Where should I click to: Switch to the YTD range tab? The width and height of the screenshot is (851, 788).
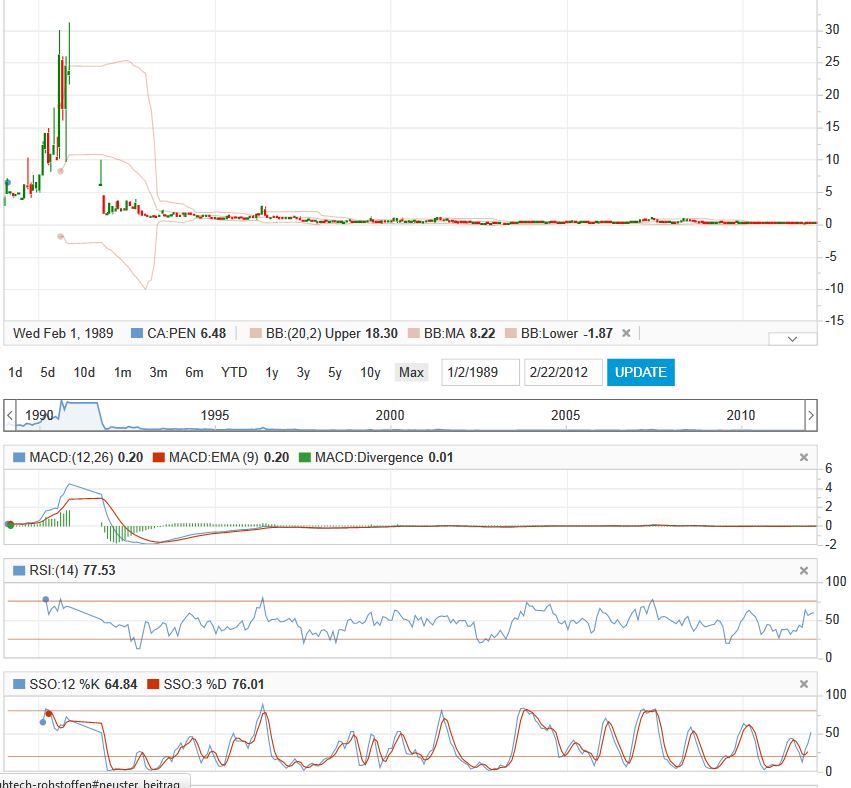point(233,371)
